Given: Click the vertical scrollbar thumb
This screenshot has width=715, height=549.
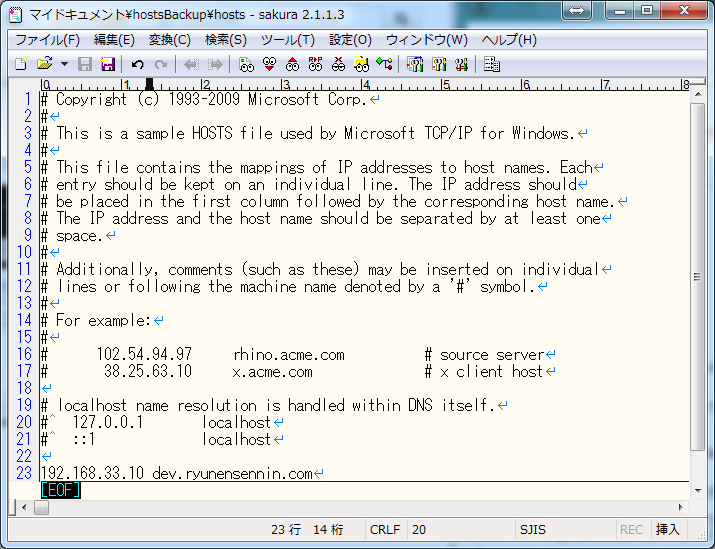Looking at the screenshot, I should point(698,277).
